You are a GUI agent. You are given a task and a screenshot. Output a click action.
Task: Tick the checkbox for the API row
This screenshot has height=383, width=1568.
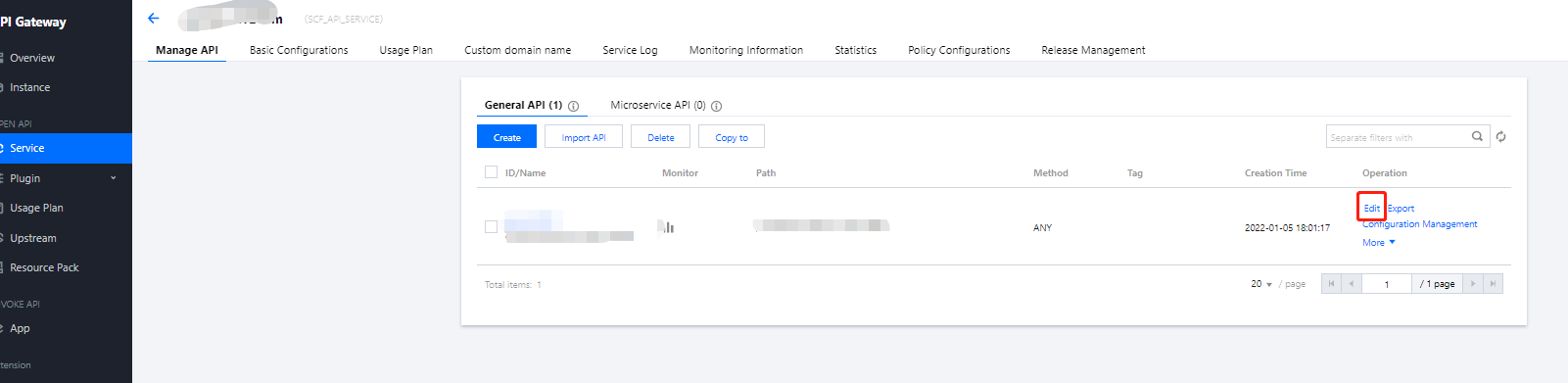[491, 227]
